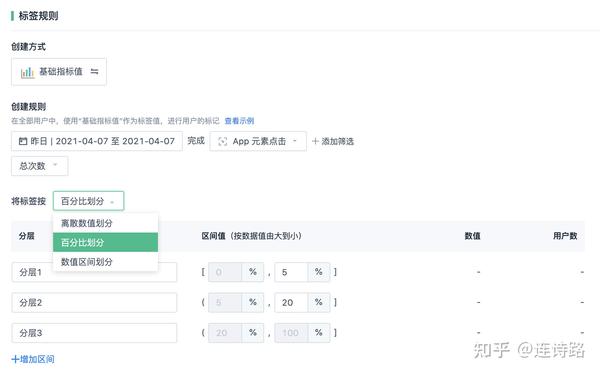Click the bar chart icon in 基础指标值
This screenshot has height=374, width=600.
click(x=27, y=72)
